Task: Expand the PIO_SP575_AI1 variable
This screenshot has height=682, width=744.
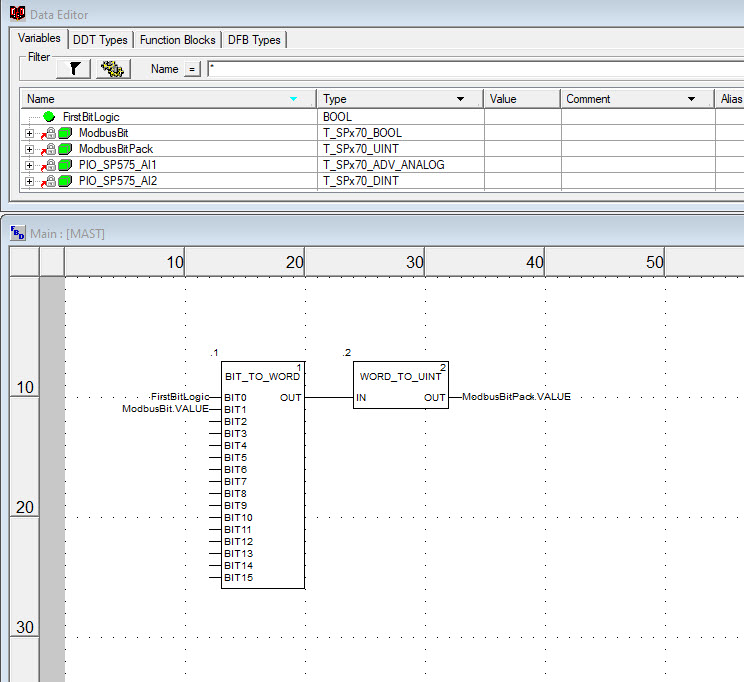Action: point(29,165)
